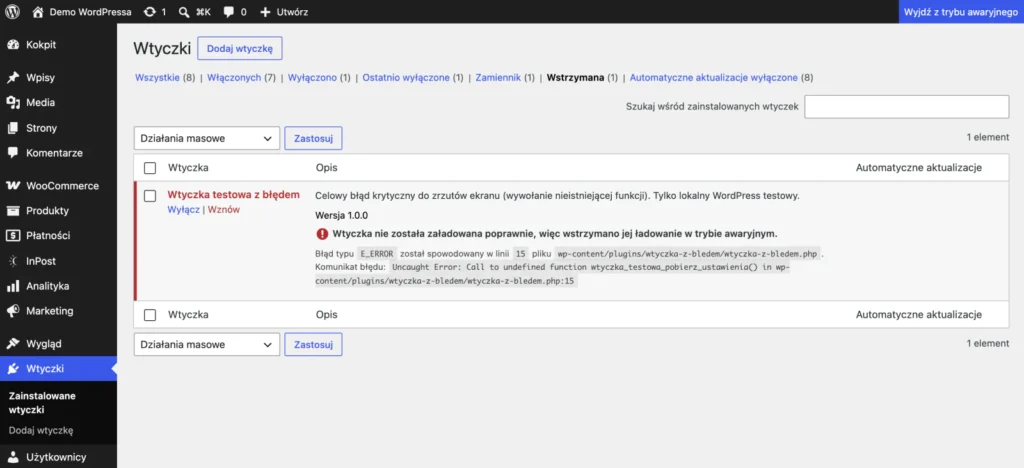The height and width of the screenshot is (468, 1024).
Task: Tick the select-all checkbox in the table header
Action: tap(150, 168)
